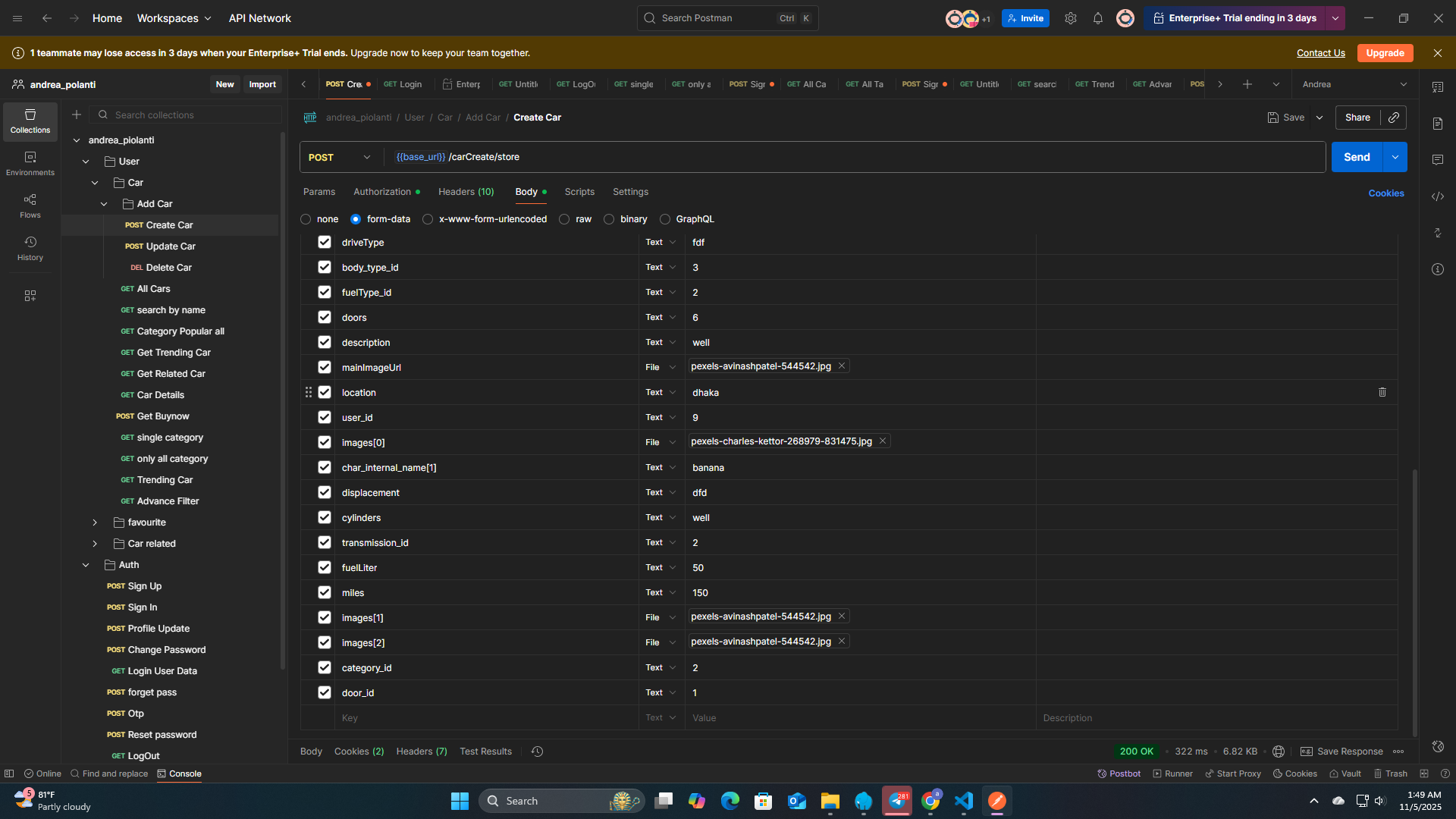Image resolution: width=1456 pixels, height=819 pixels.
Task: Select the GraphQL body type radio
Action: pyautogui.click(x=665, y=219)
